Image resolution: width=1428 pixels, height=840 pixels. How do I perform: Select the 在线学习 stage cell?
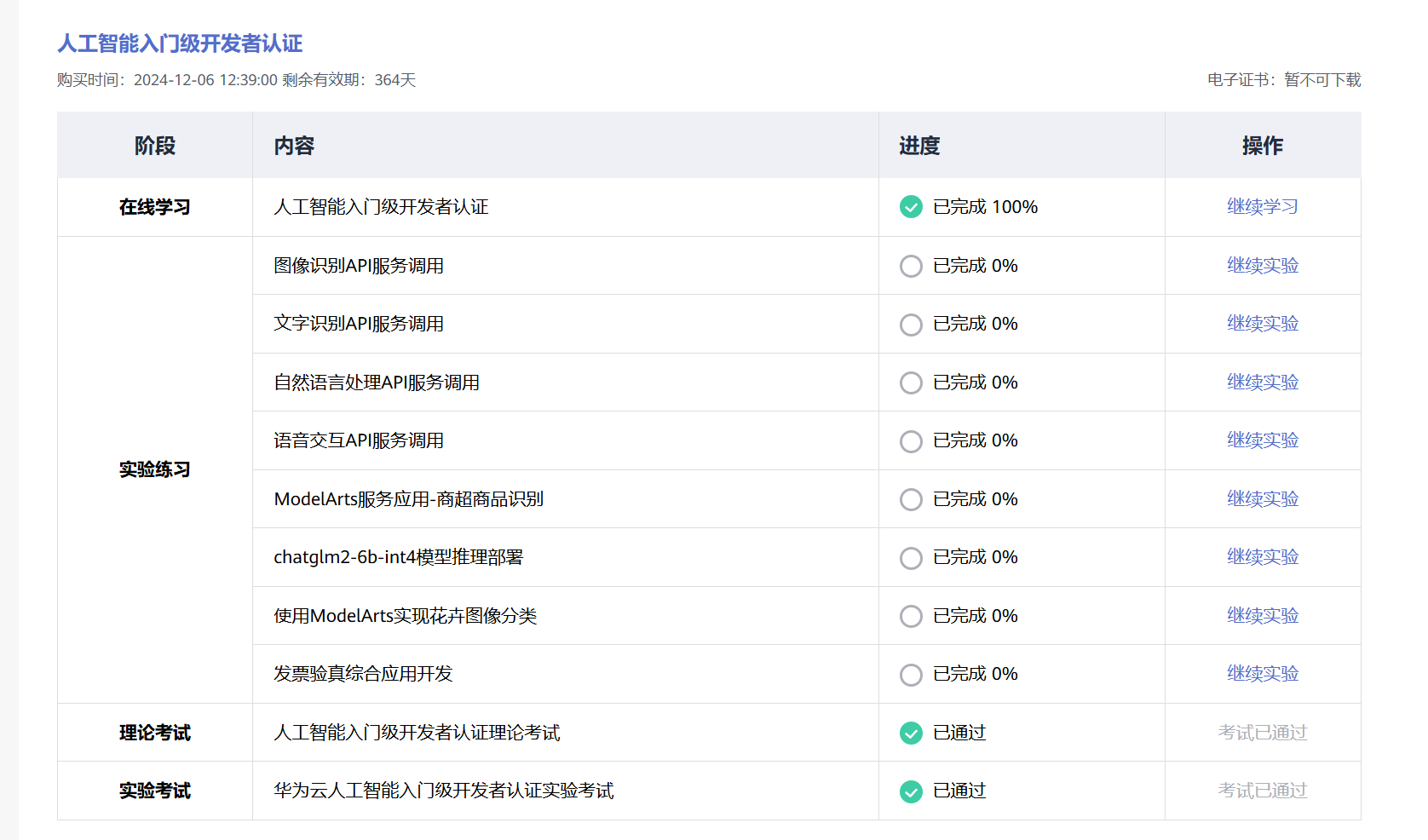point(155,207)
